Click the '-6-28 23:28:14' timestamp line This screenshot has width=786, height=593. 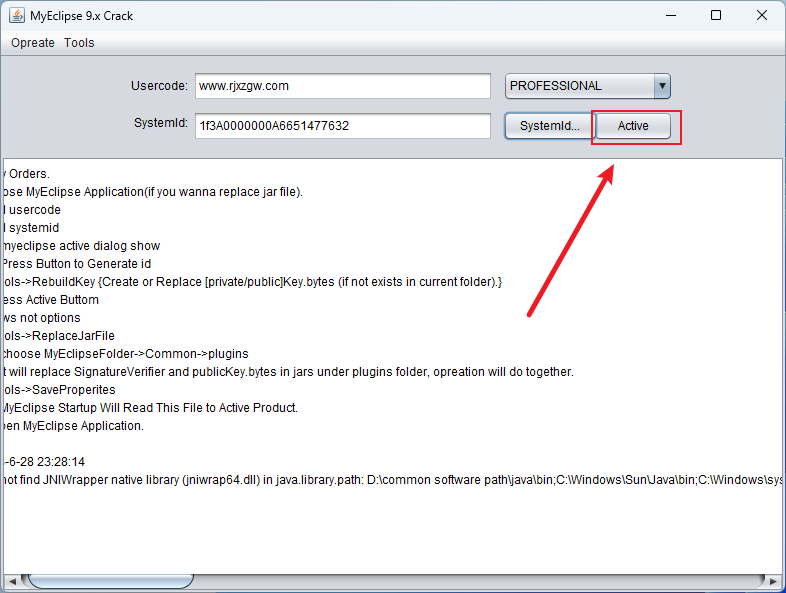coord(44,462)
